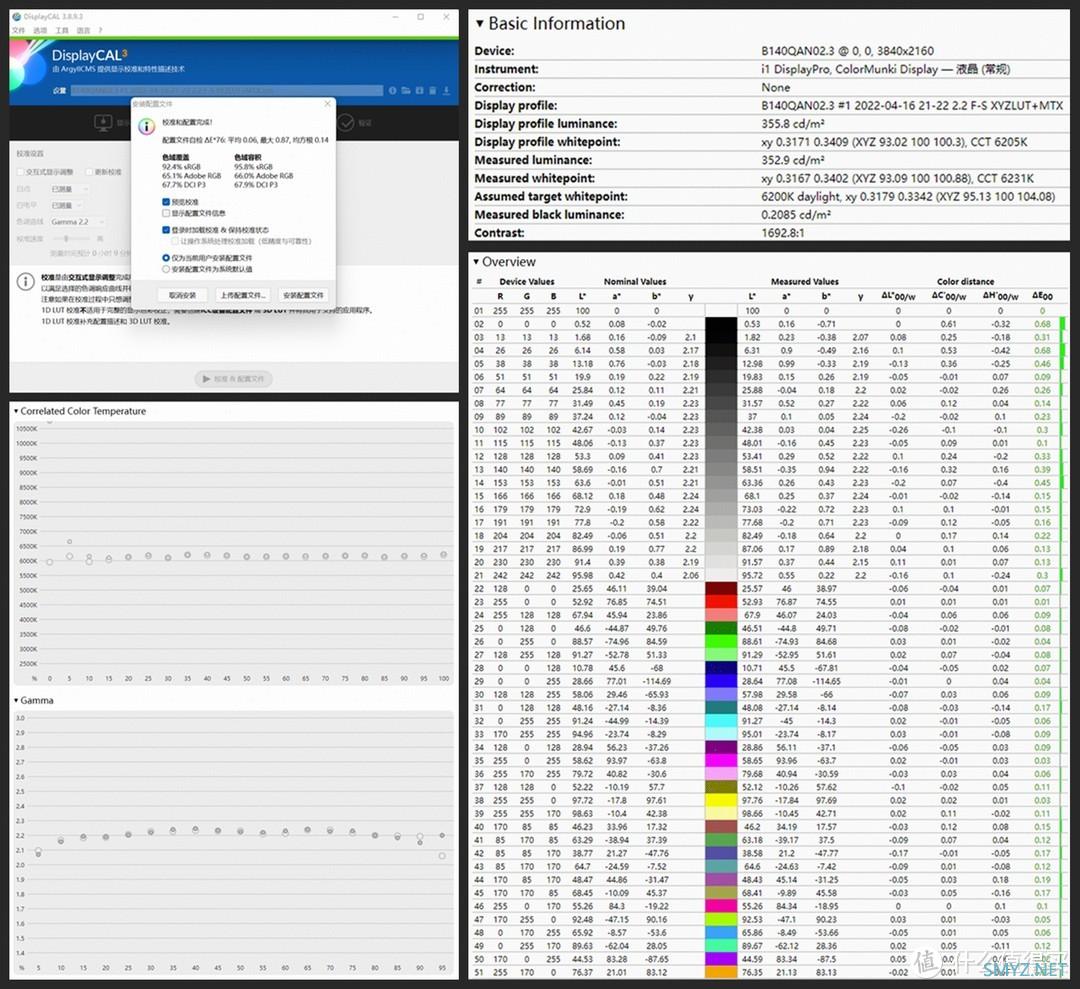Click the rainbow info icon in the dialog
Viewport: 1080px width, 989px height.
click(146, 127)
